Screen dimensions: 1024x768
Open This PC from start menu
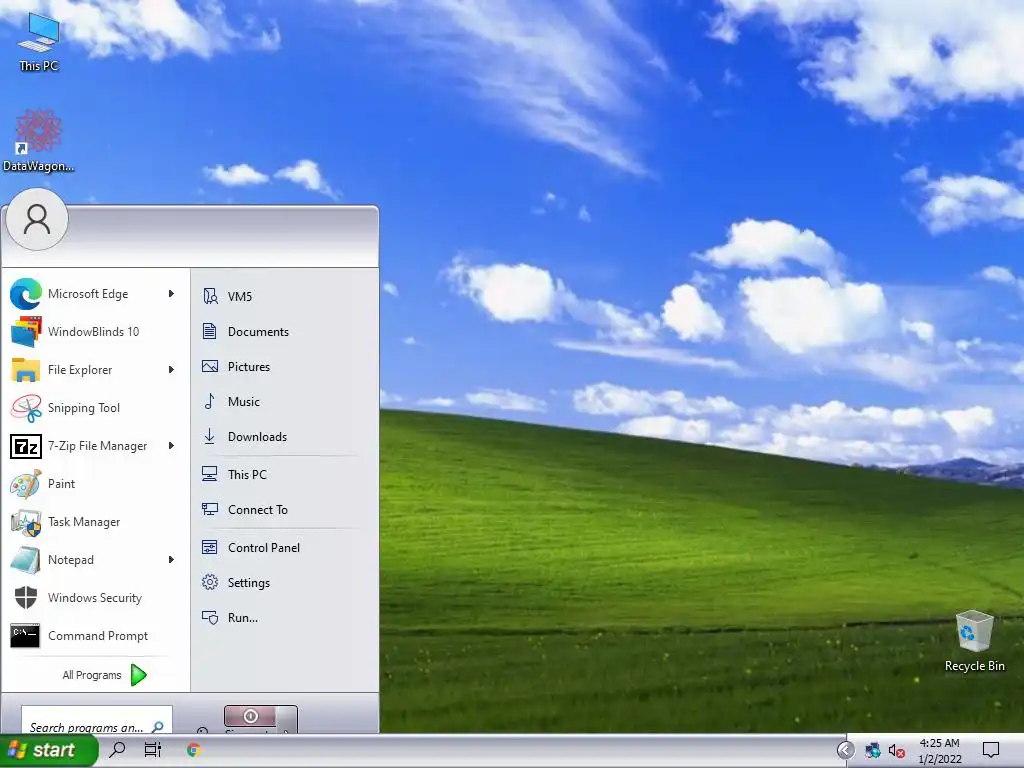(x=280, y=475)
